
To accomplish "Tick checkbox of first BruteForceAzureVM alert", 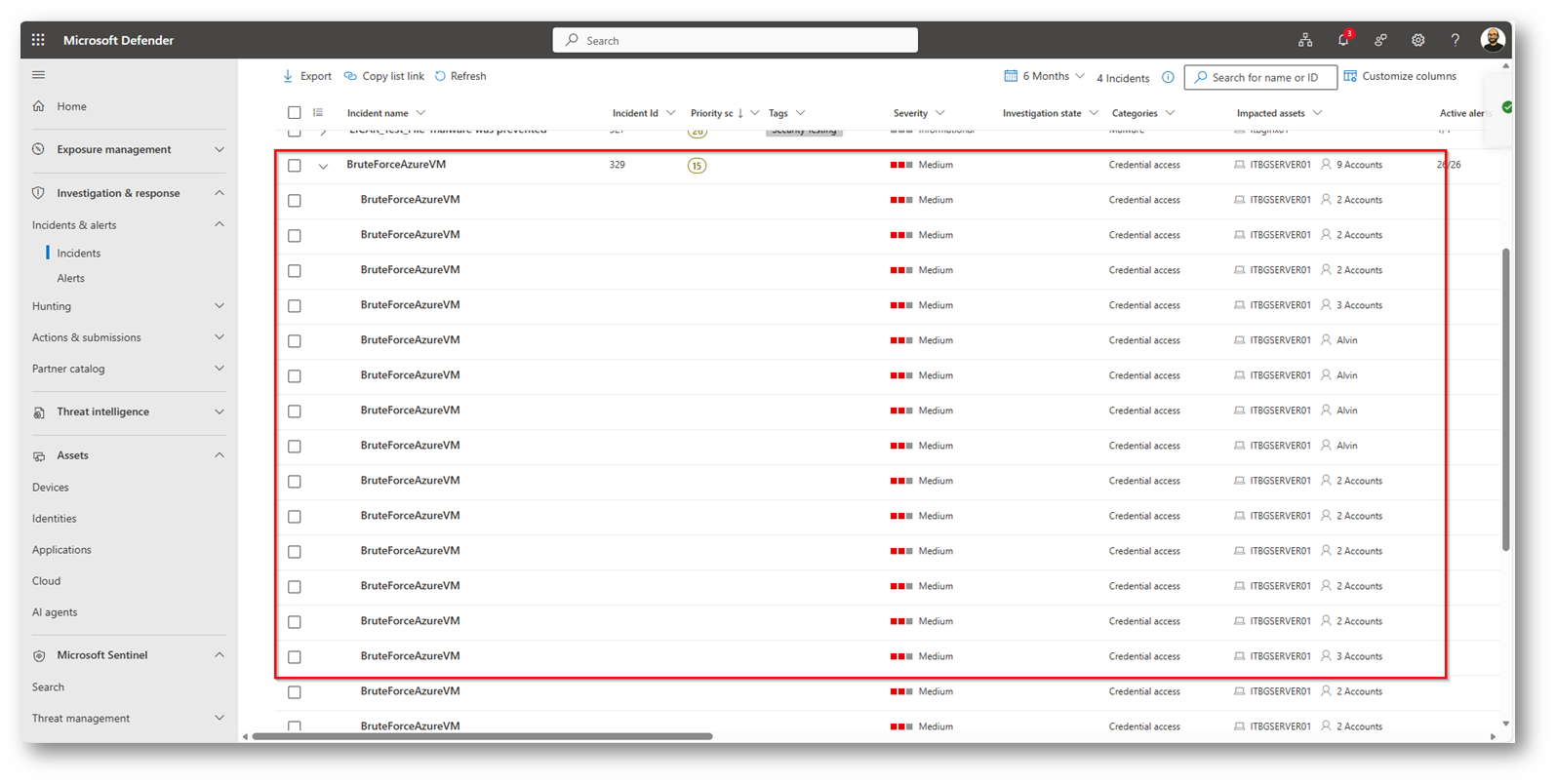I will [295, 201].
